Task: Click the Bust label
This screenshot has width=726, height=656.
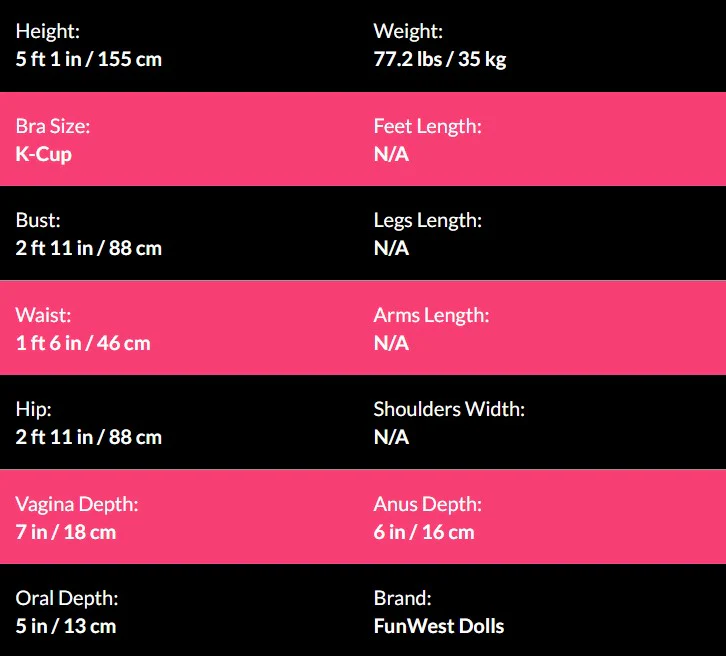Action: pyautogui.click(x=37, y=221)
